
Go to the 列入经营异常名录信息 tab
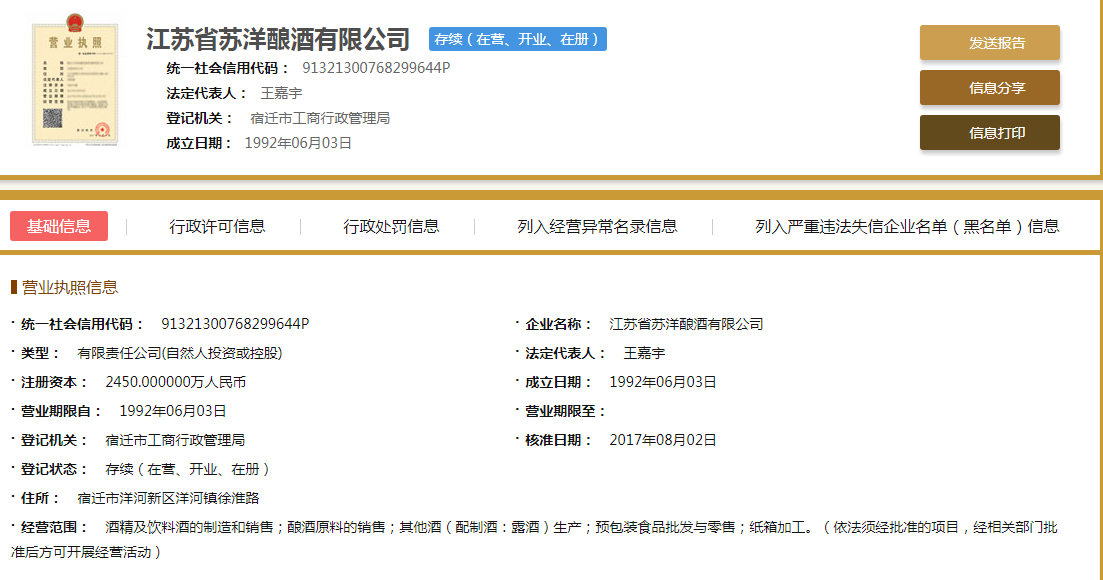click(x=597, y=226)
